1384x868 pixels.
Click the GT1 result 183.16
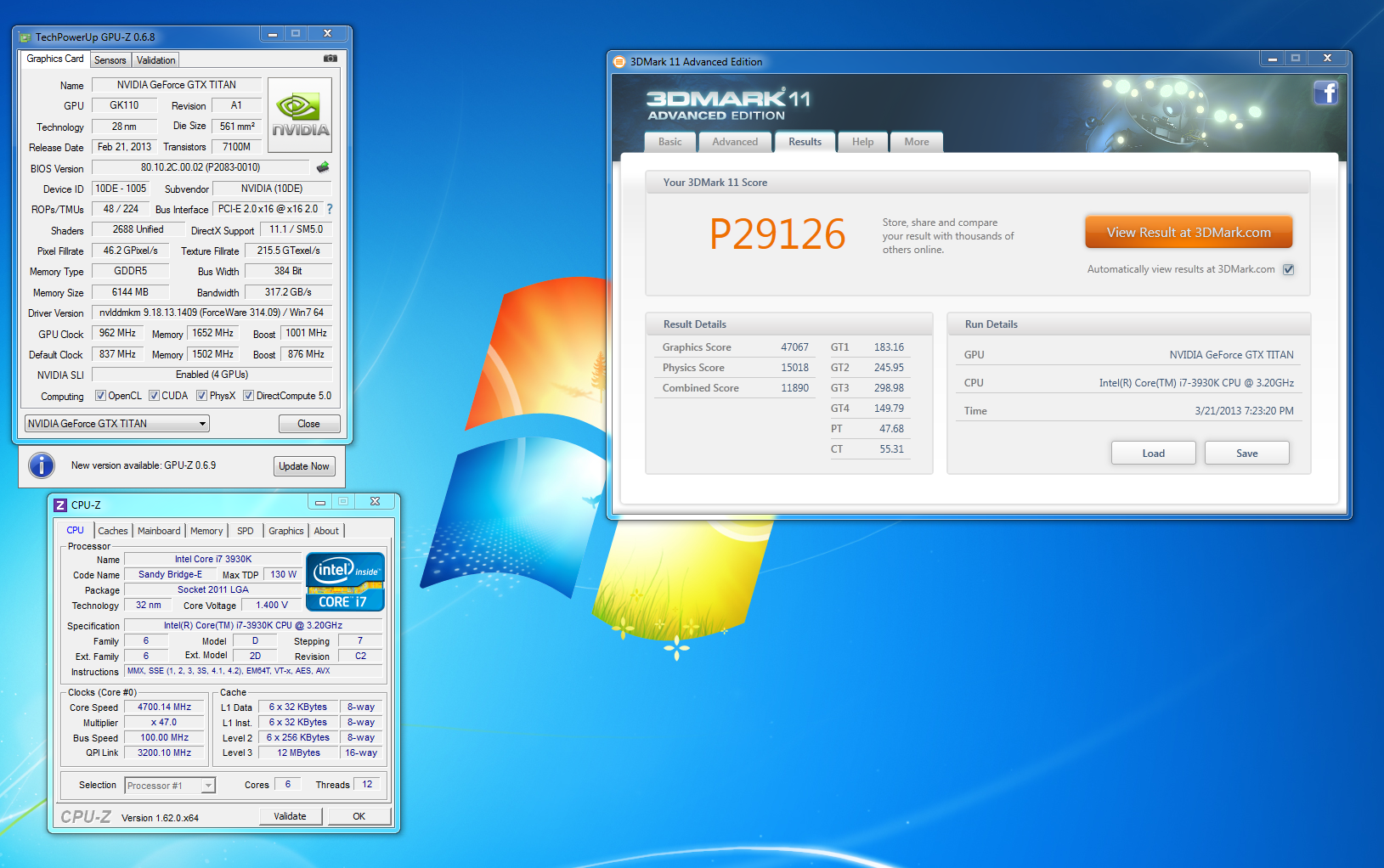[x=889, y=347]
